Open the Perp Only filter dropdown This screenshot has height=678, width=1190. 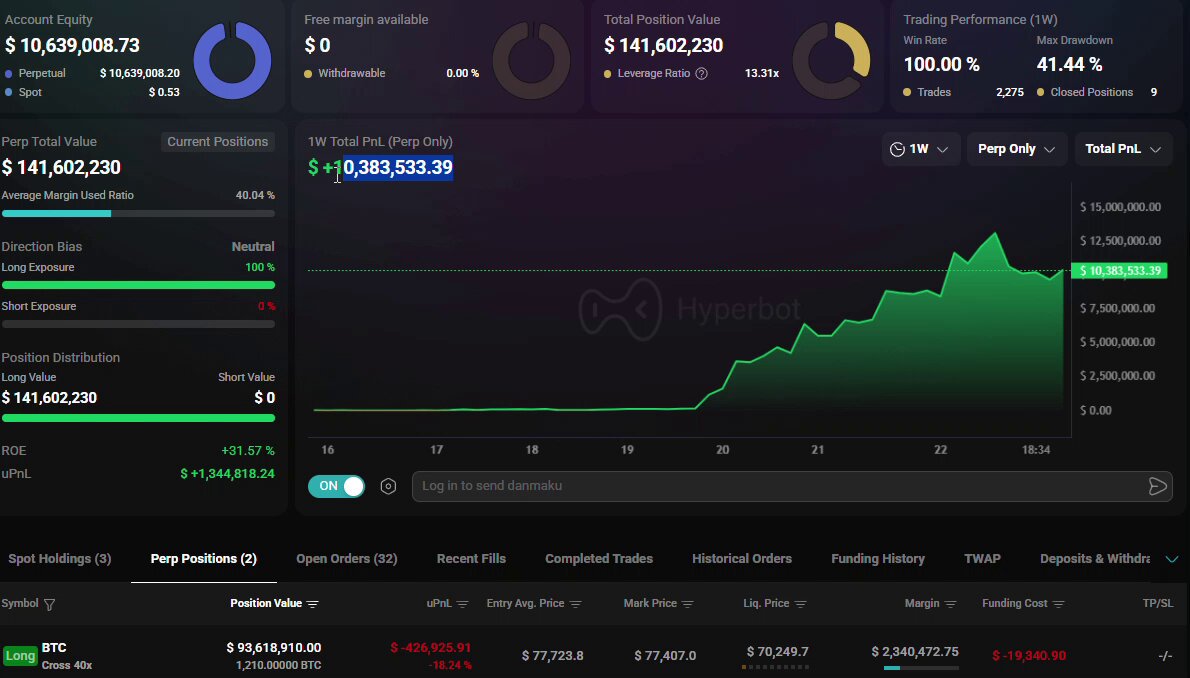coord(1016,149)
